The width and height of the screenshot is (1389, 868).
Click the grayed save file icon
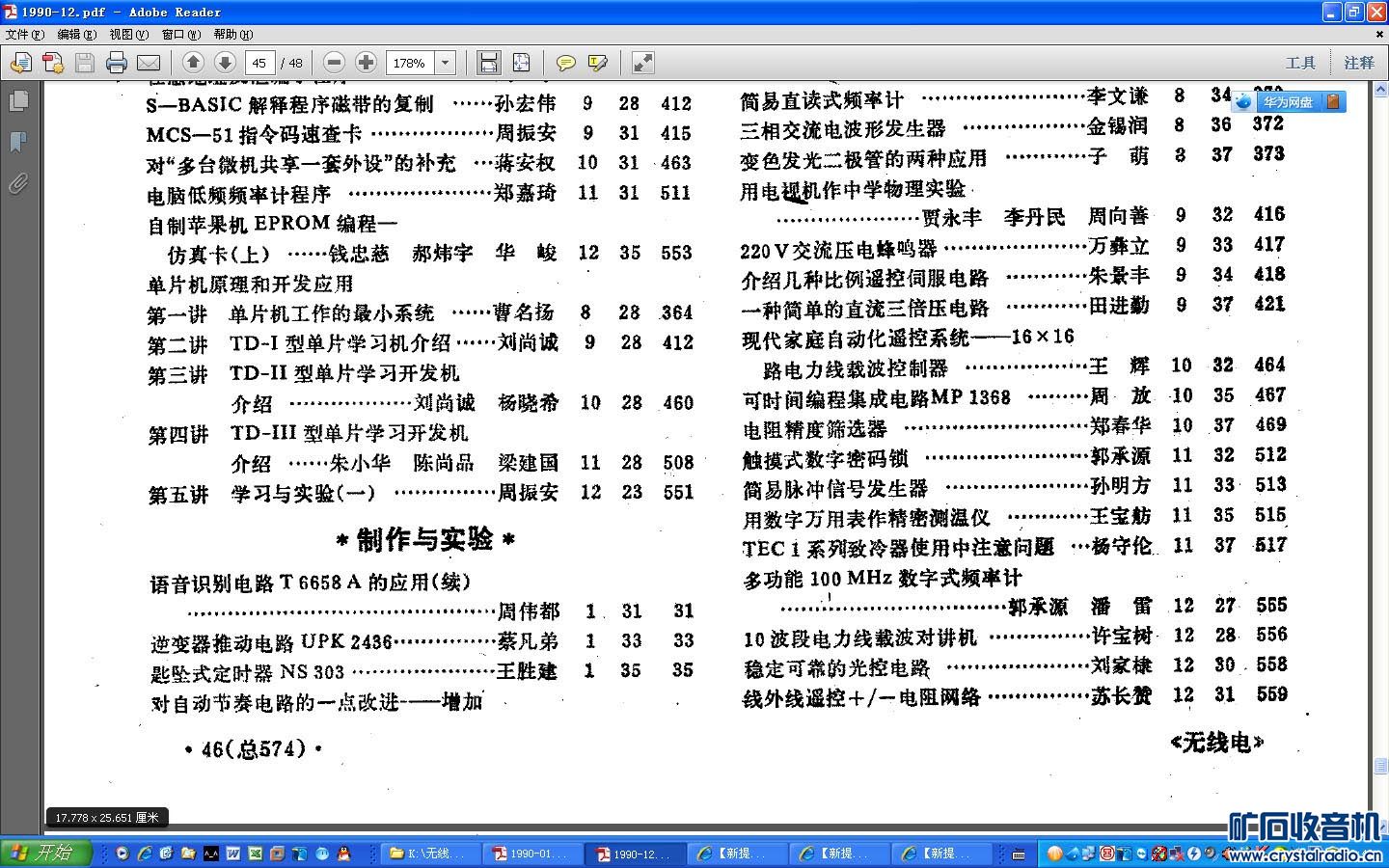click(85, 63)
